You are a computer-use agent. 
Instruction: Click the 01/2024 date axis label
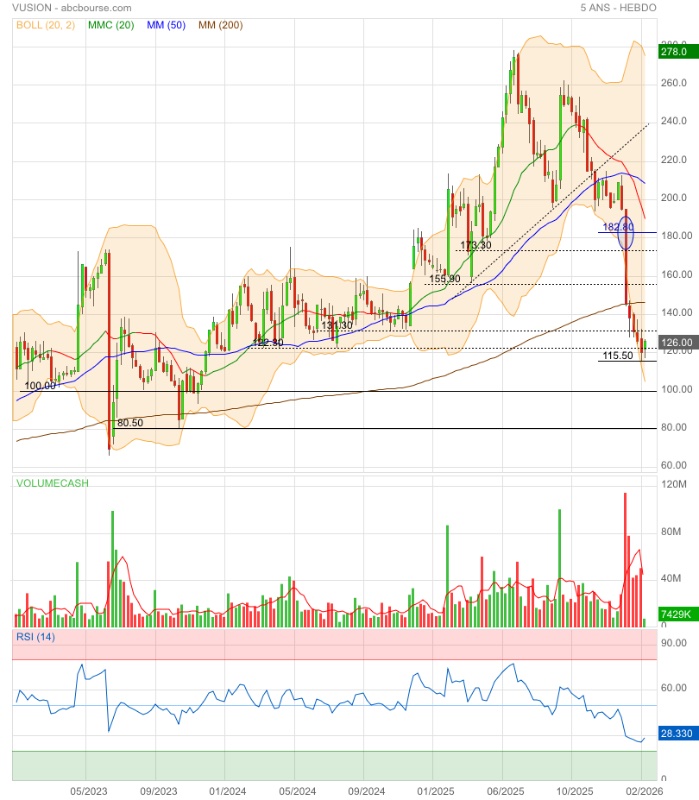(228, 791)
